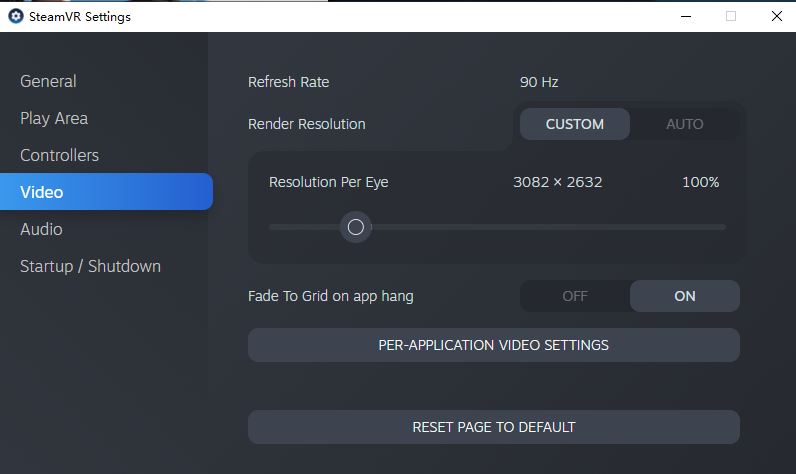
Task: Click the disabled maximize window icon
Action: pyautogui.click(x=731, y=16)
